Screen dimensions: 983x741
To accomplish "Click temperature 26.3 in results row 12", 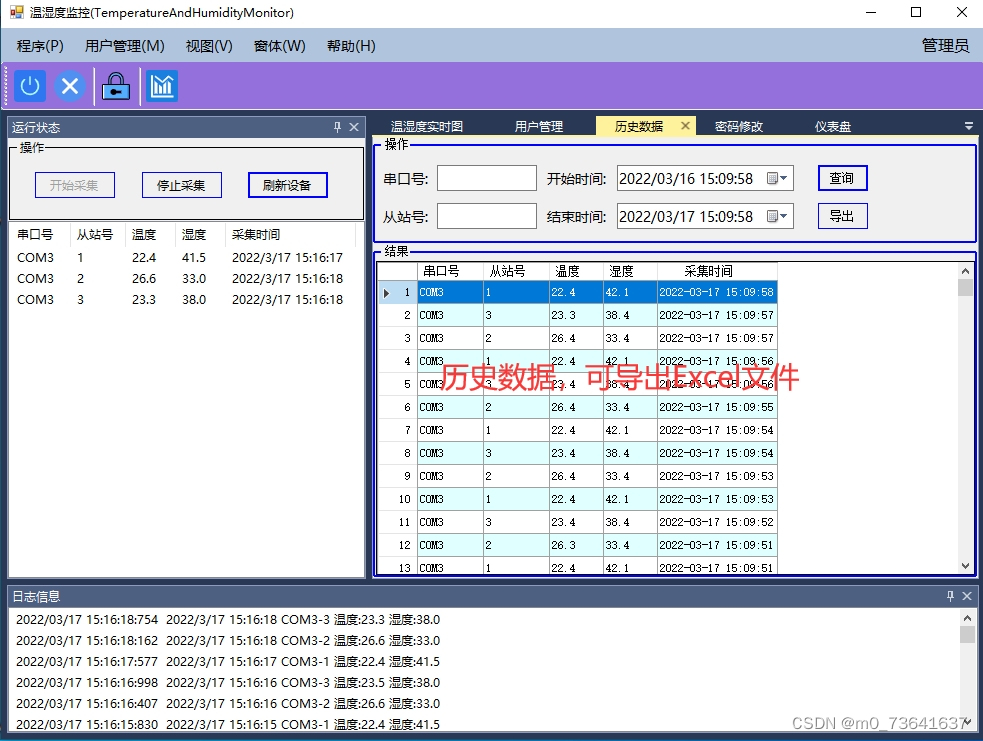I will (576, 545).
